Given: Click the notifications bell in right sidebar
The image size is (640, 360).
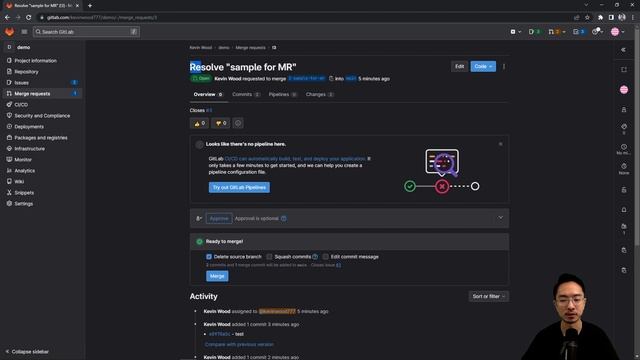Looking at the screenshot, I should (x=624, y=210).
